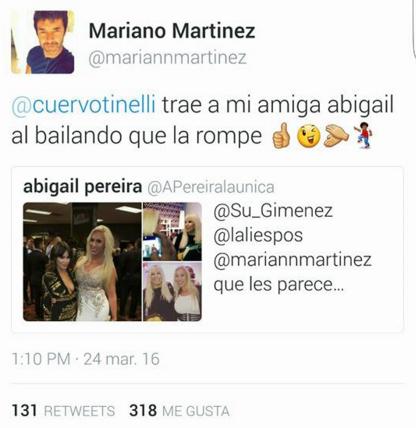Click the dancing person emoji
416x428 pixels.
click(363, 135)
